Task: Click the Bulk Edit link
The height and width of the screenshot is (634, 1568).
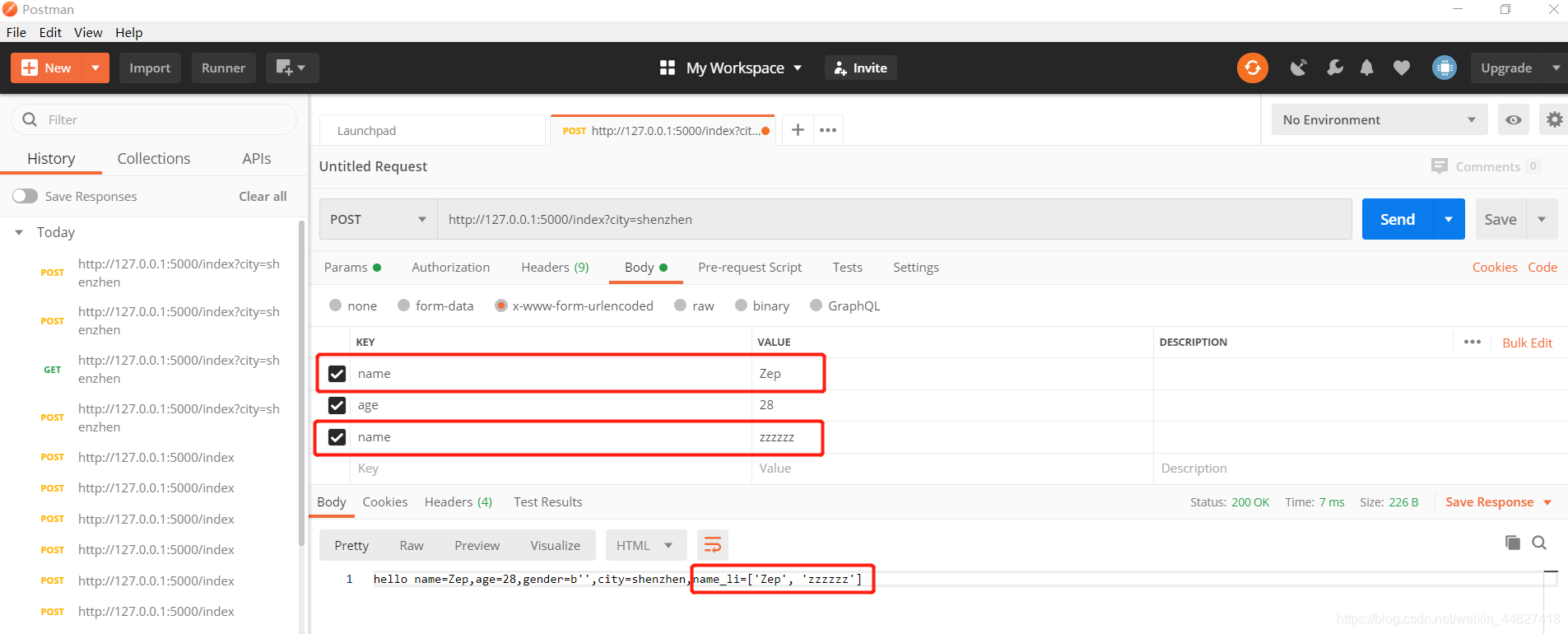Action: [x=1527, y=343]
